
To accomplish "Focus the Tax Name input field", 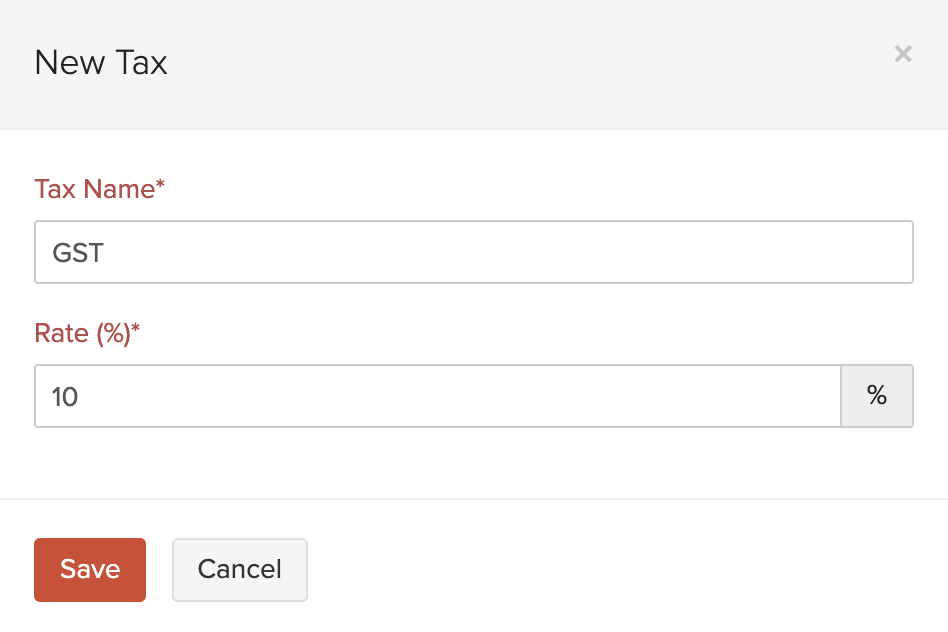I will pyautogui.click(x=473, y=252).
